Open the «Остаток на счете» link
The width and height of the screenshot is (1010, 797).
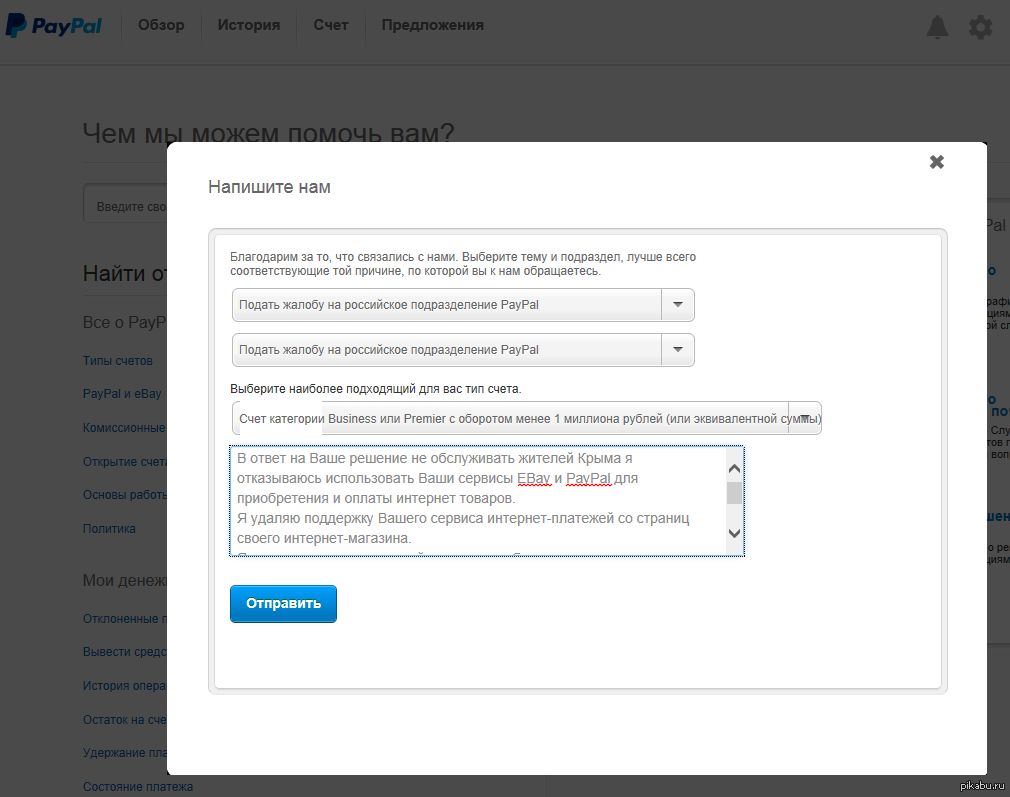coord(124,720)
